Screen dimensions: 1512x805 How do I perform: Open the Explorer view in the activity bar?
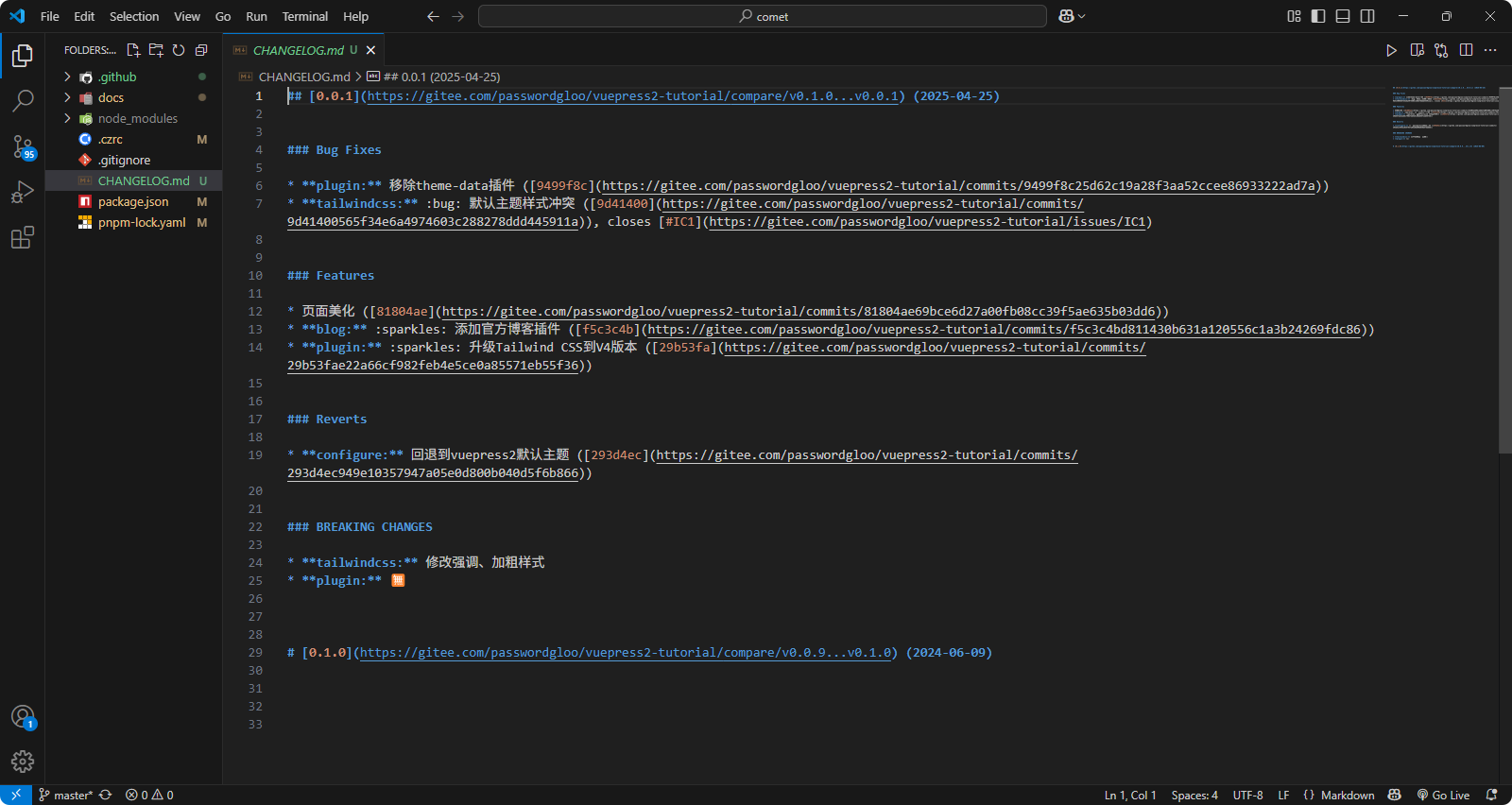[23, 56]
